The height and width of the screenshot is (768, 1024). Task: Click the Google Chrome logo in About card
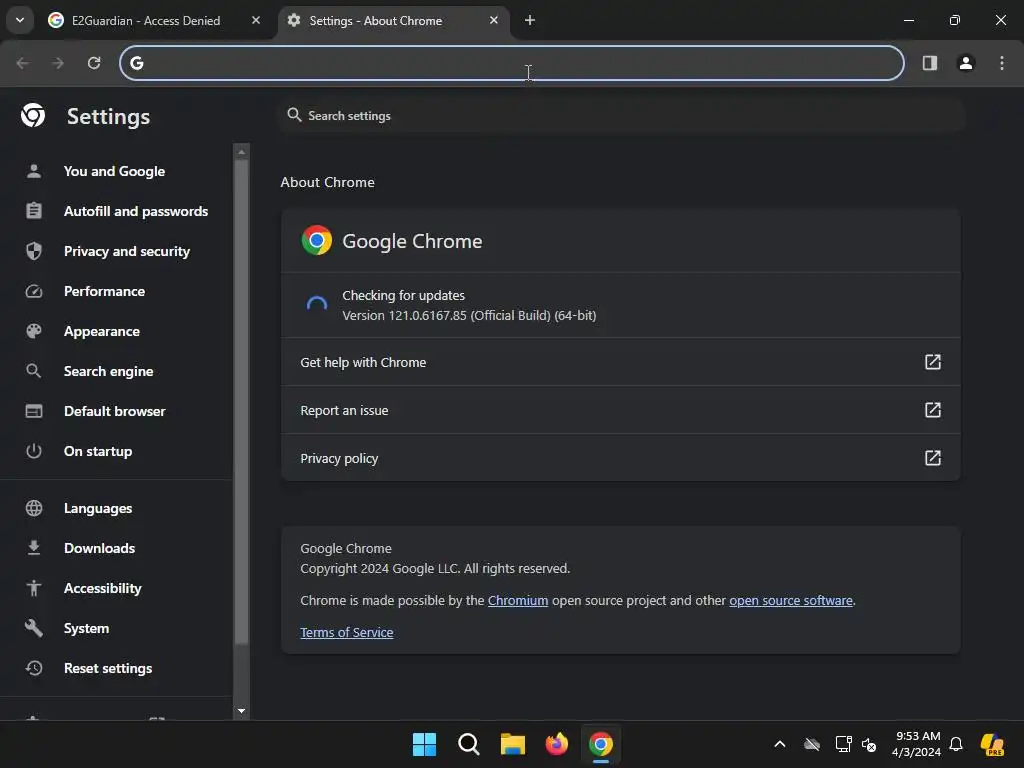[x=317, y=240]
